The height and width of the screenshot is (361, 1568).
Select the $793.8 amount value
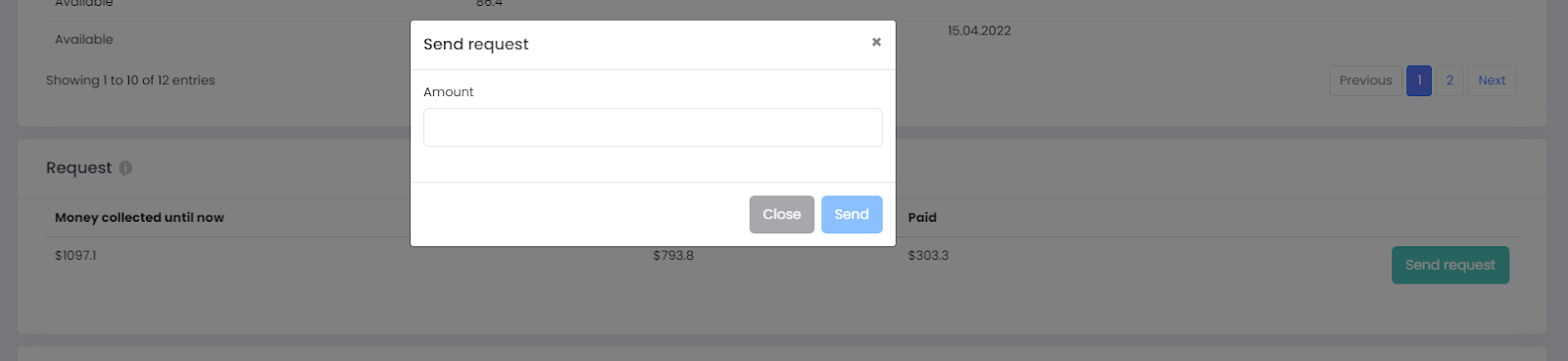(673, 256)
